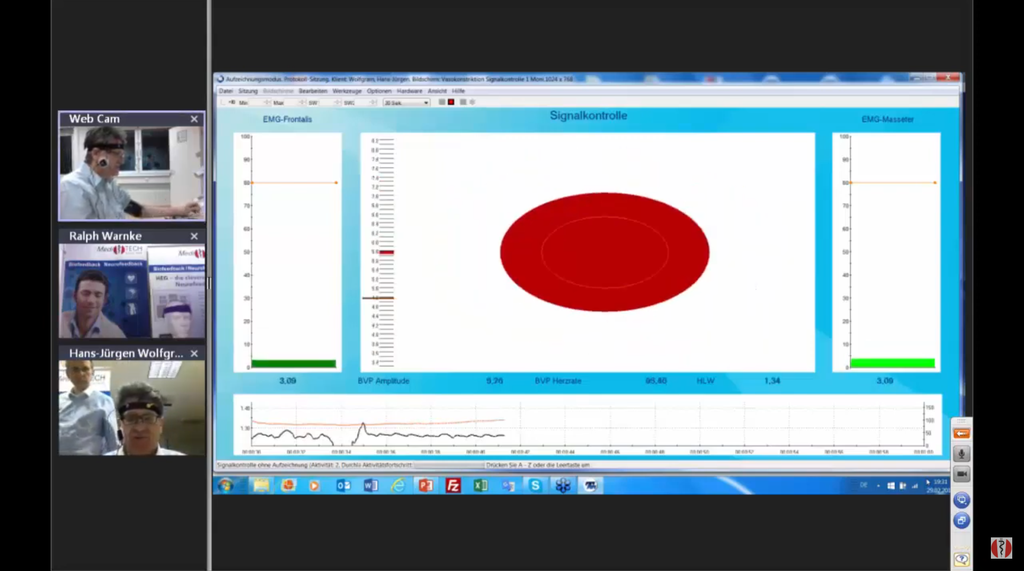Open Skype from the taskbar
Screen dimensions: 1024x571
coord(535,485)
